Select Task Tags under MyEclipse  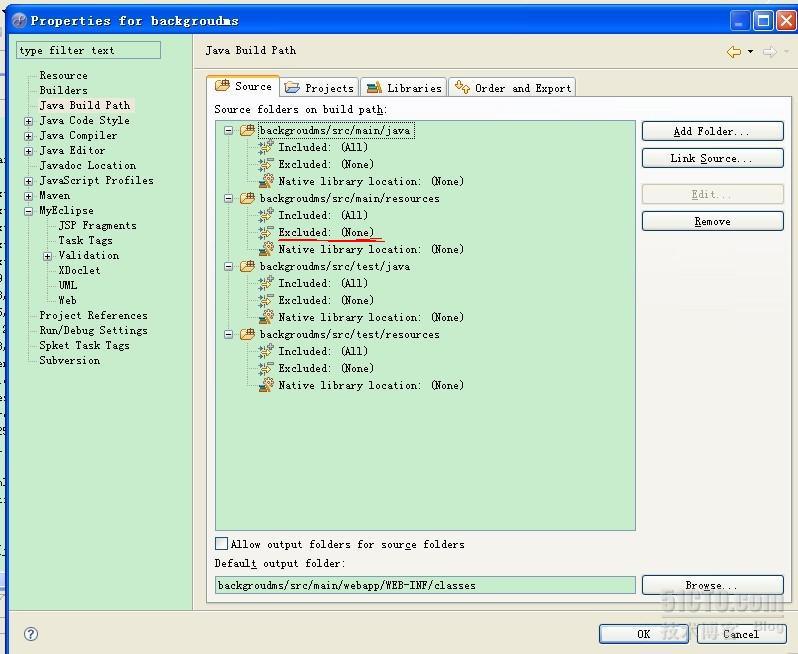[x=85, y=240]
